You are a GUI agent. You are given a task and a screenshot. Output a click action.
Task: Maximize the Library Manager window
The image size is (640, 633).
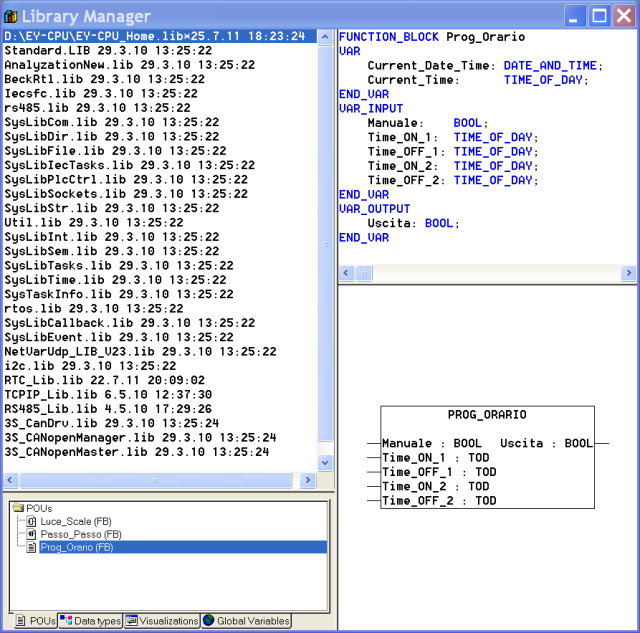pyautogui.click(x=598, y=15)
